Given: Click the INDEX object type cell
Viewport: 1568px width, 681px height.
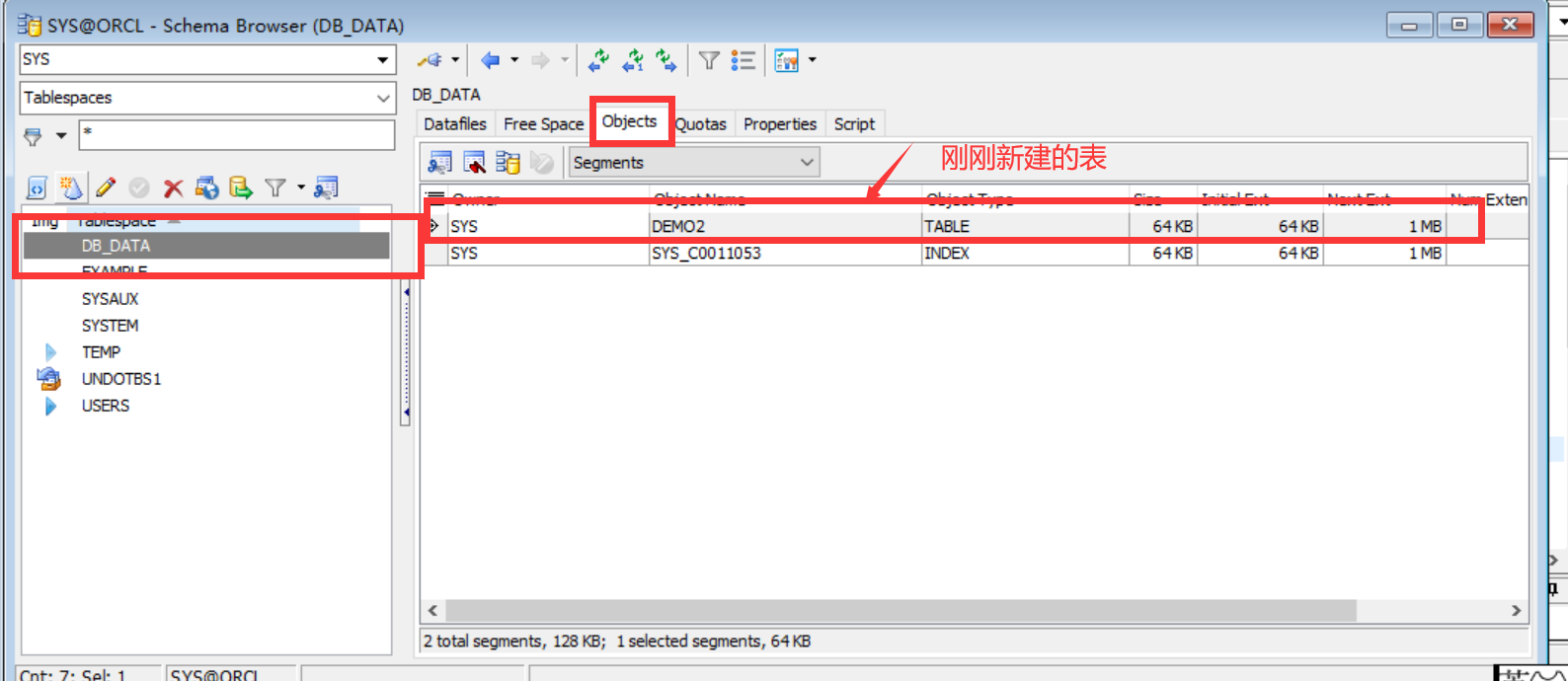Looking at the screenshot, I should [x=1025, y=254].
